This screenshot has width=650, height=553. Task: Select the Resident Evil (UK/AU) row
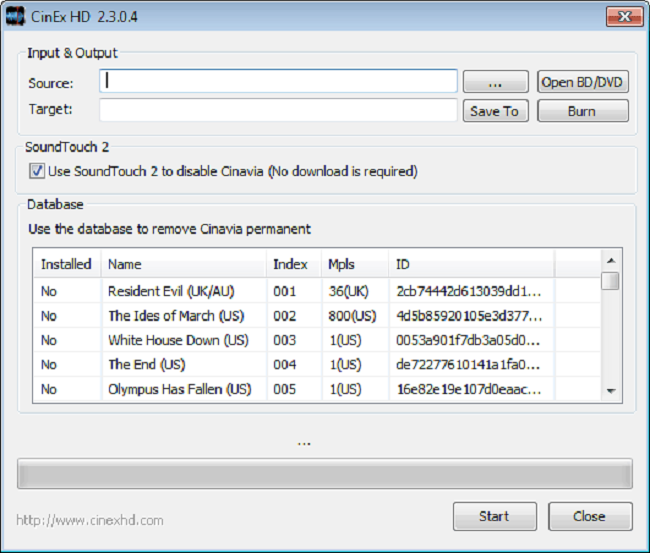pyautogui.click(x=317, y=291)
